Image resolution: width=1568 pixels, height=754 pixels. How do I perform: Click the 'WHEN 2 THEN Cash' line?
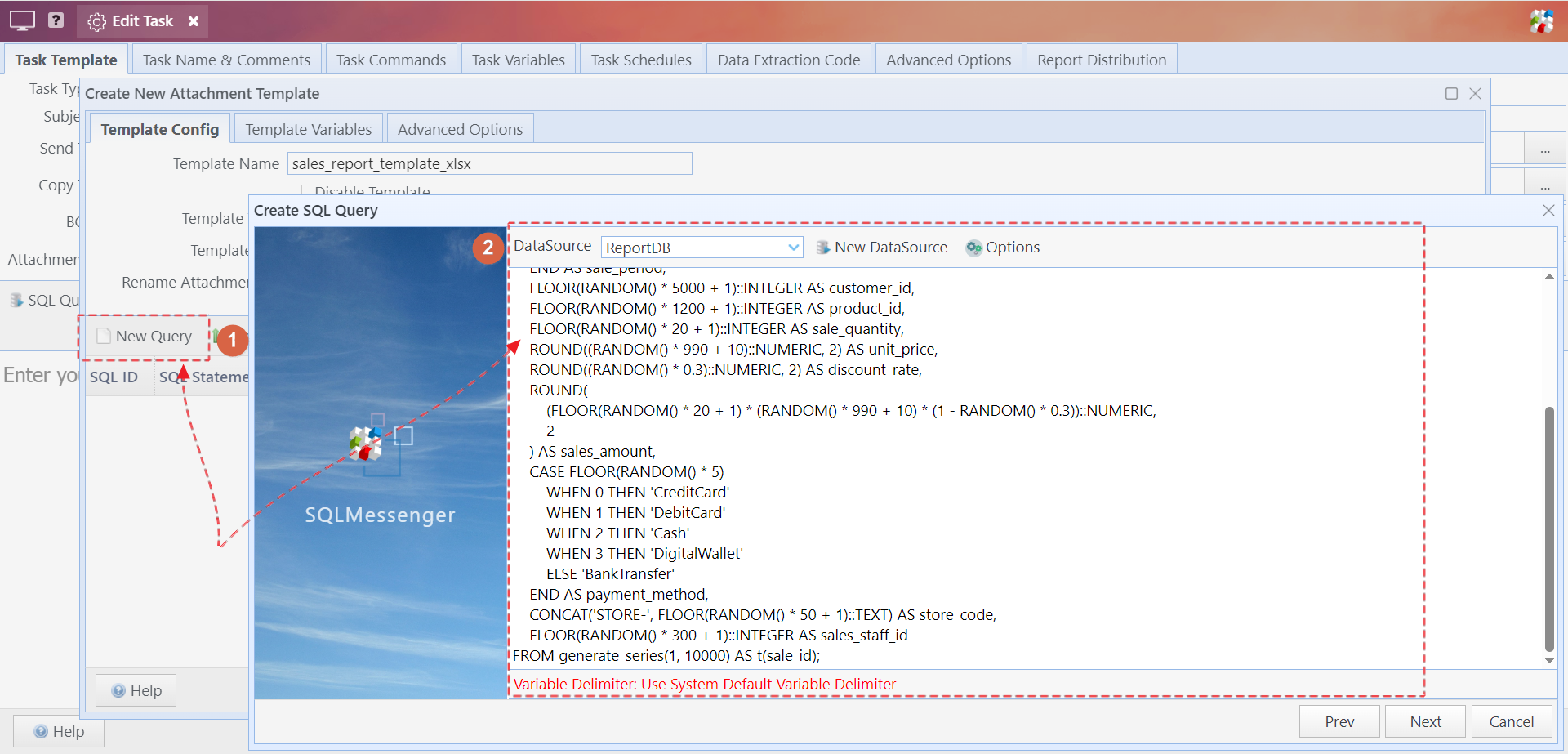[x=617, y=533]
